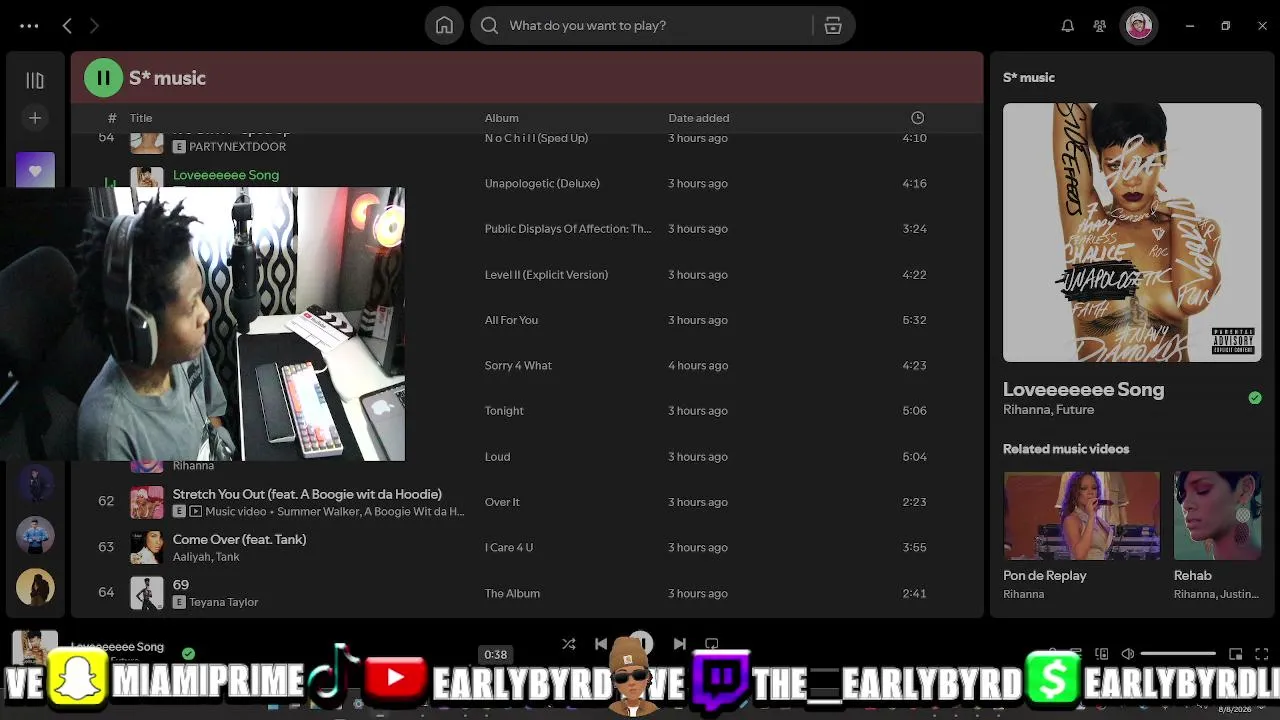
Task: Click the Create plus button in sidebar
Action: (35, 118)
